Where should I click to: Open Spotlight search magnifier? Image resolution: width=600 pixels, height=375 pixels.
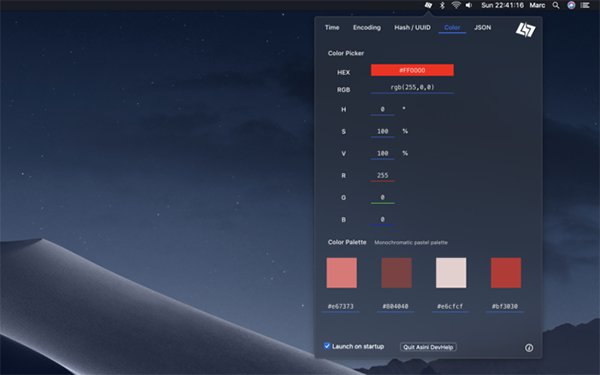556,5
